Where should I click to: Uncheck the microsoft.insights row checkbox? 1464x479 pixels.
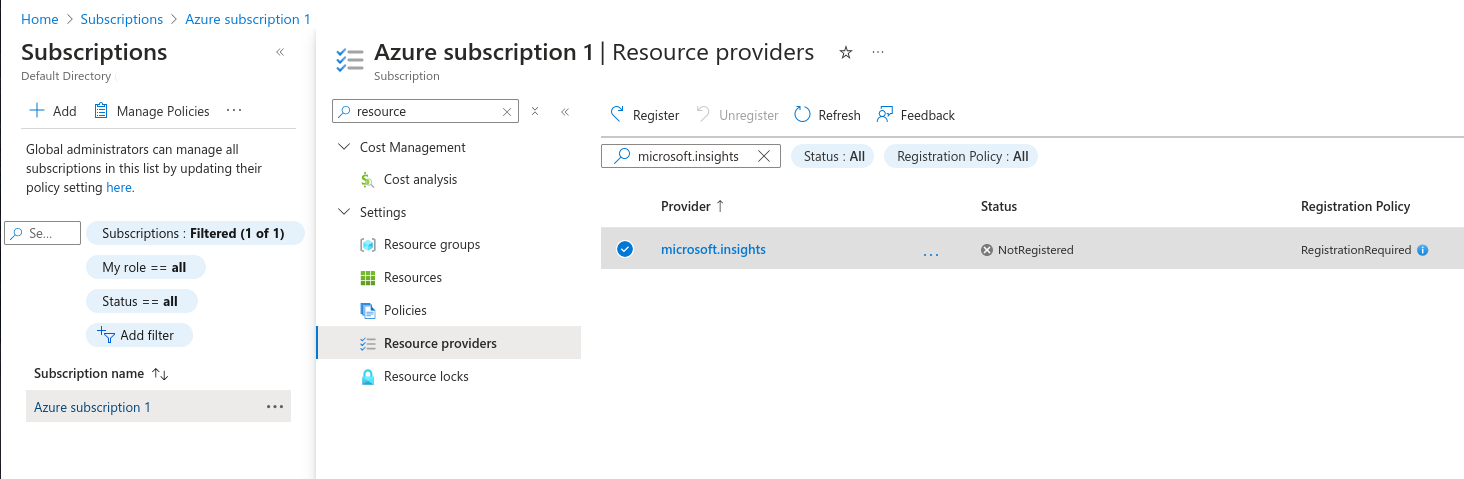coord(625,249)
